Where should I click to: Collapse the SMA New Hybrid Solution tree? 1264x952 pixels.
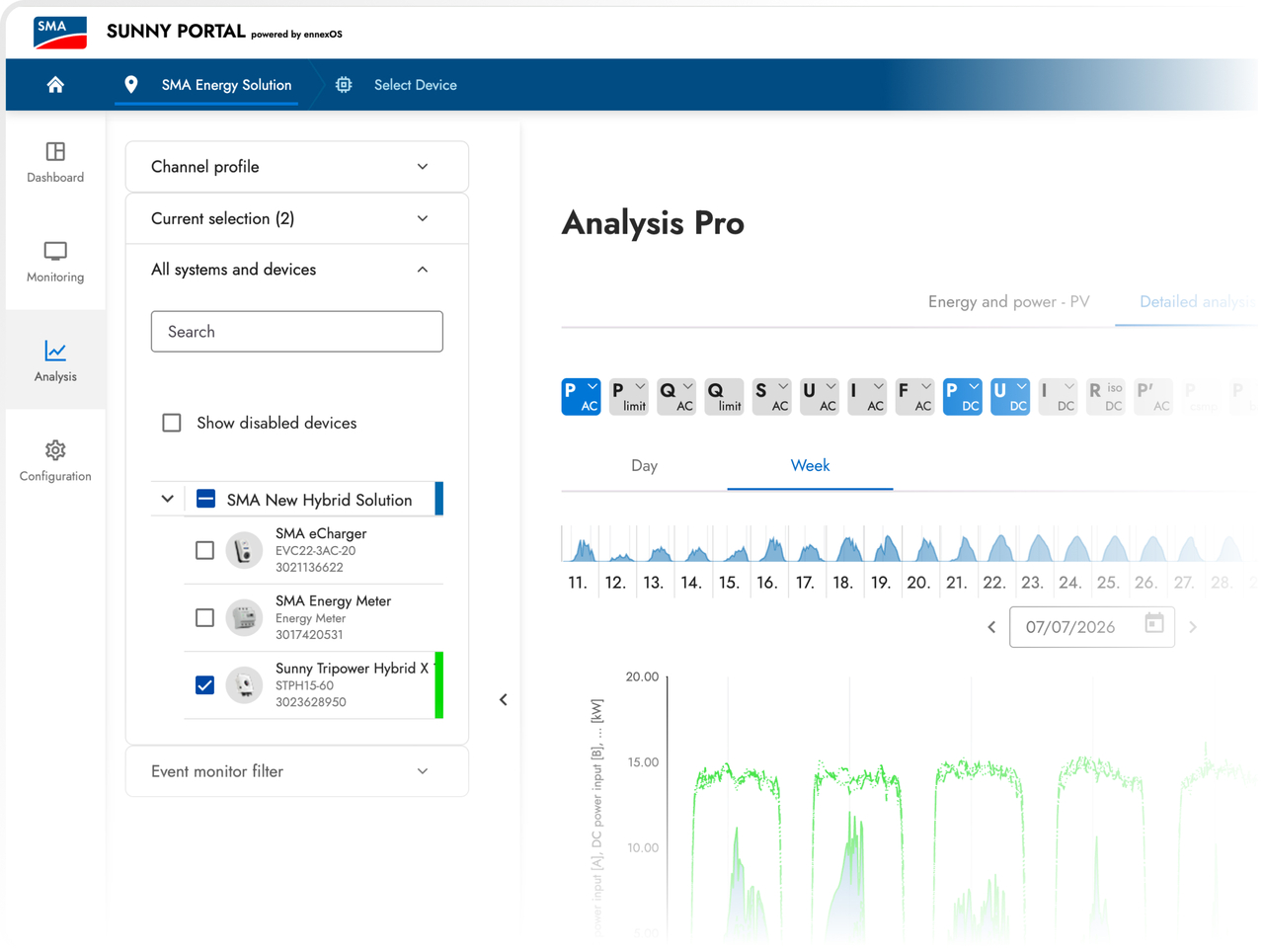tap(167, 499)
